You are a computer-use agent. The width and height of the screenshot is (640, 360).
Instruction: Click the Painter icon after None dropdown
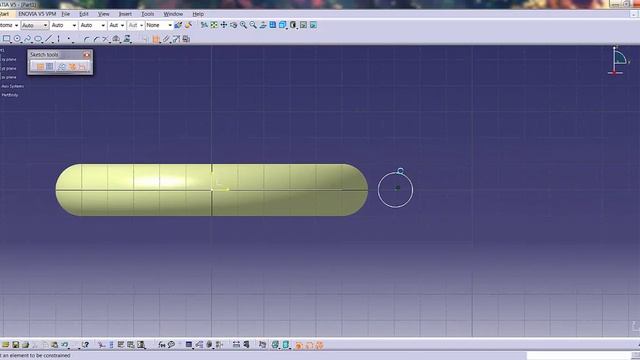(x=178, y=25)
